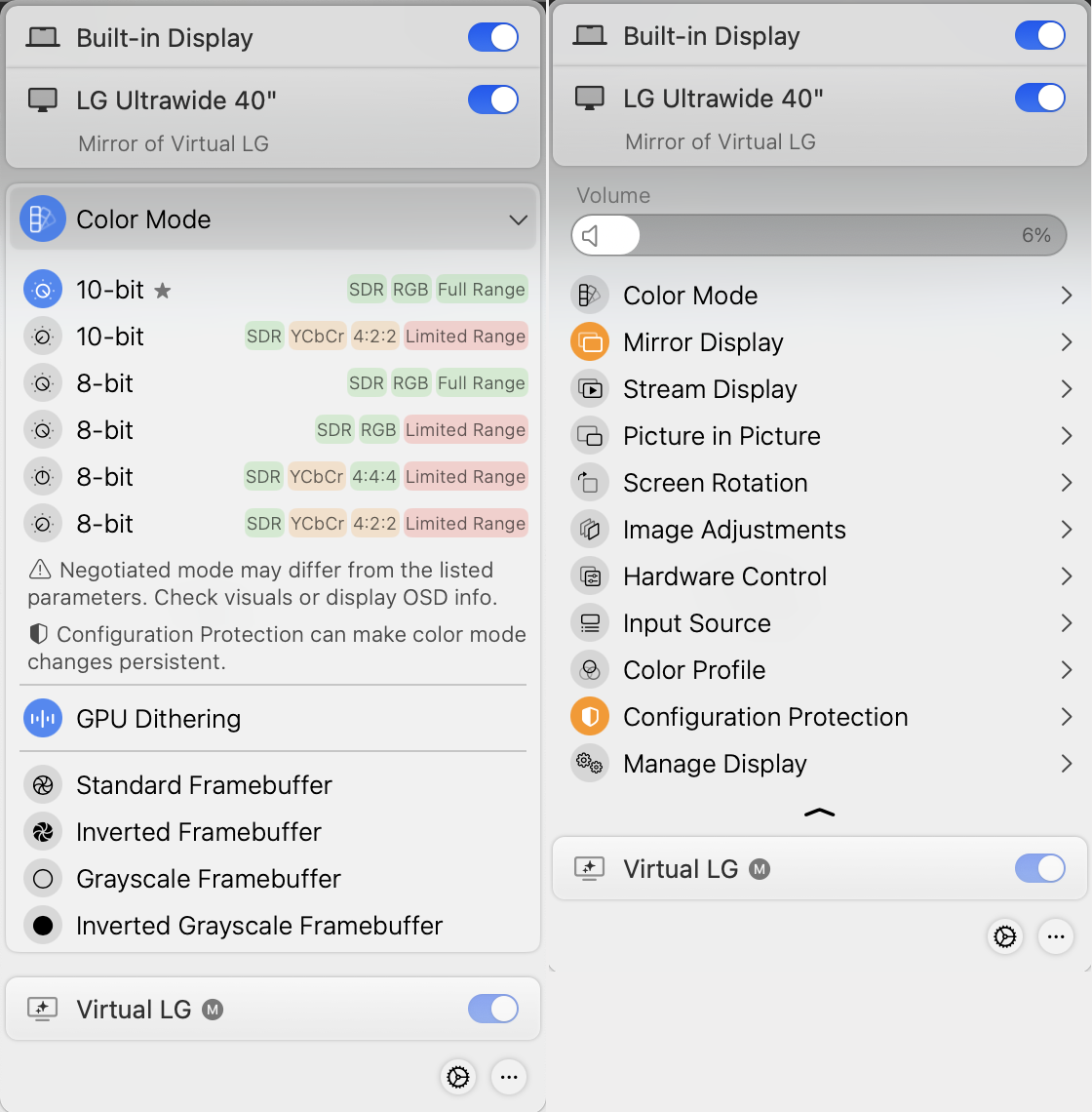The width and height of the screenshot is (1092, 1112).
Task: Open the Manage Display entry
Action: pyautogui.click(x=715, y=764)
